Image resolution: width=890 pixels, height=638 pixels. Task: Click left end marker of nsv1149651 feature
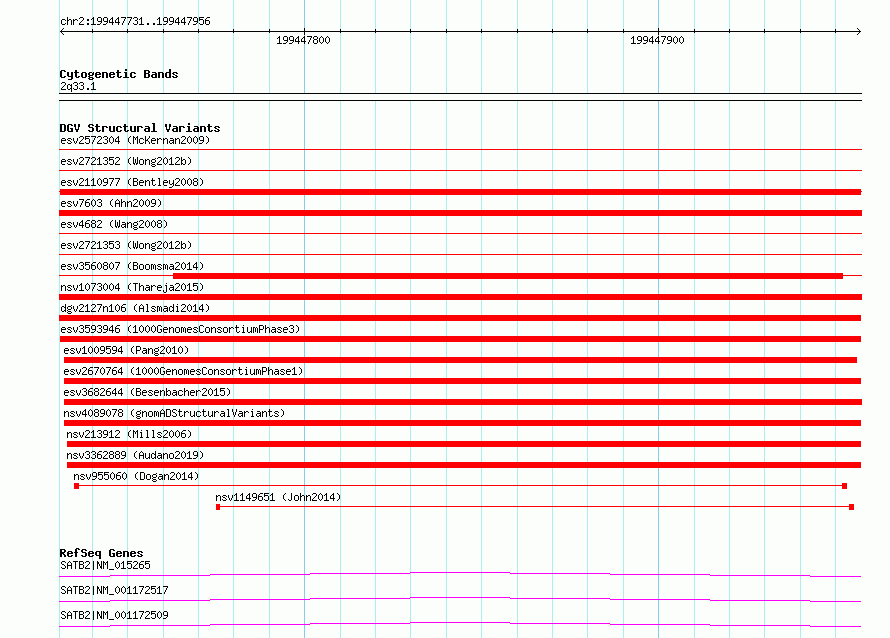coord(218,507)
